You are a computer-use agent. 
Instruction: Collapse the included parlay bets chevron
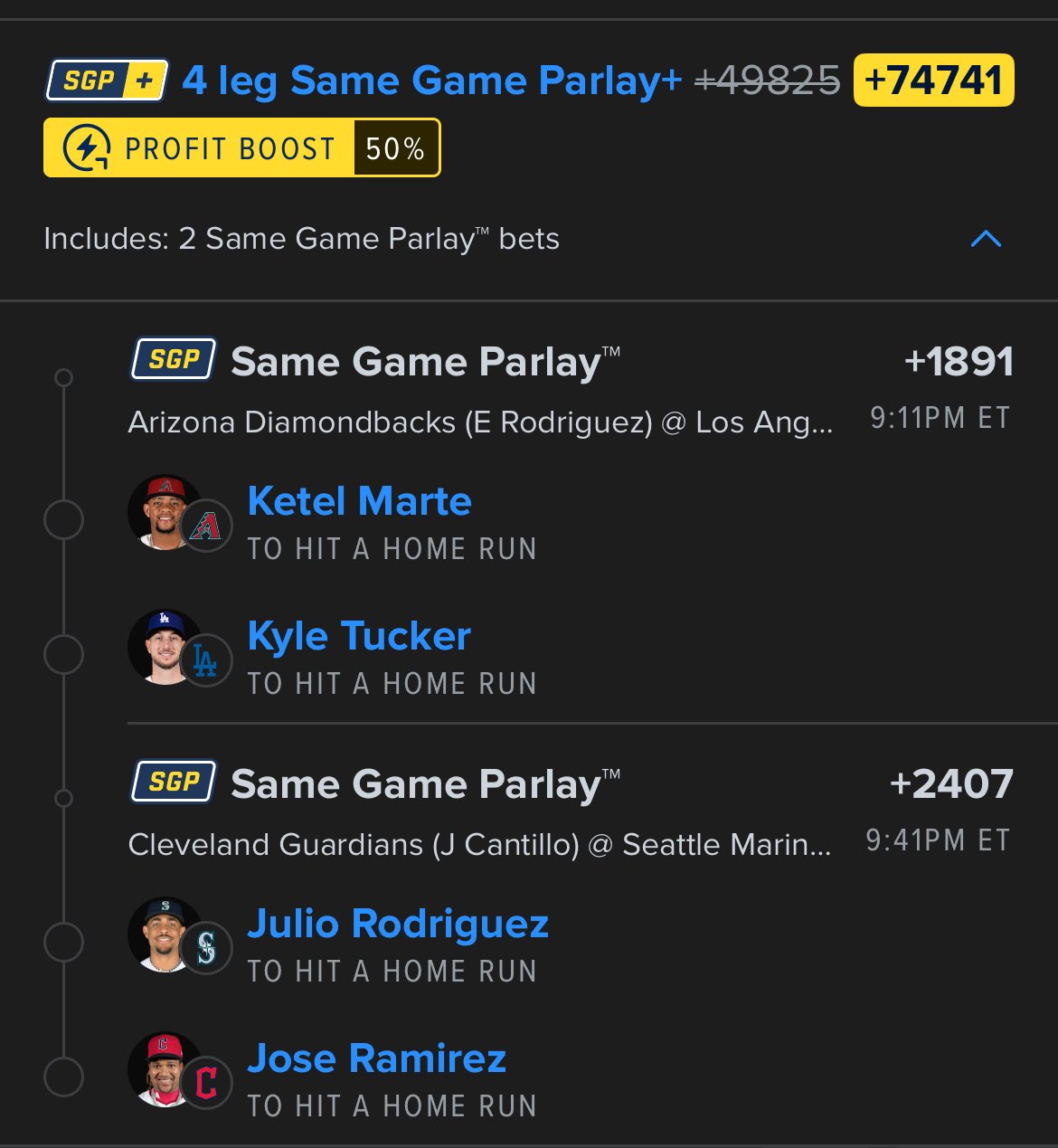pos(985,239)
